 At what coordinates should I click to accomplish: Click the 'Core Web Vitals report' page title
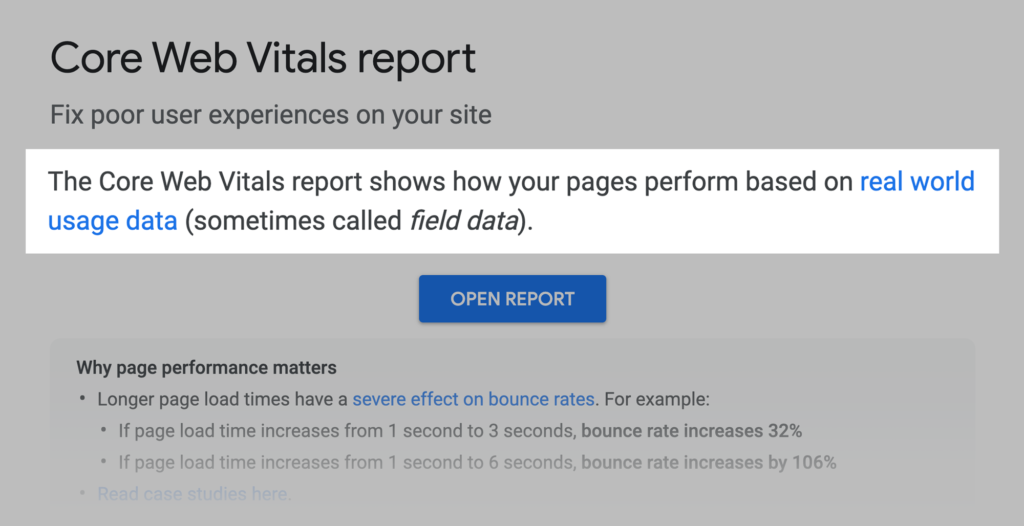coord(263,60)
